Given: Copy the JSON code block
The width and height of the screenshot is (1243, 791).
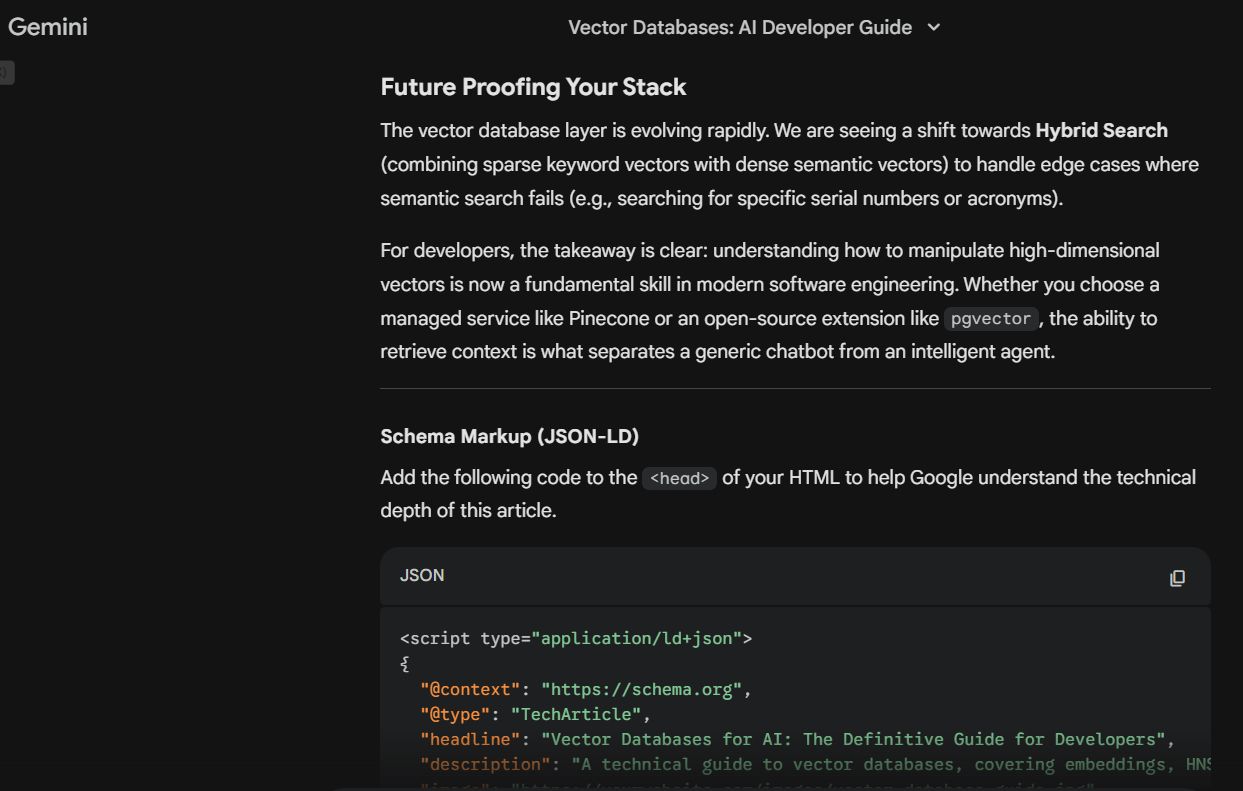Looking at the screenshot, I should [1177, 578].
